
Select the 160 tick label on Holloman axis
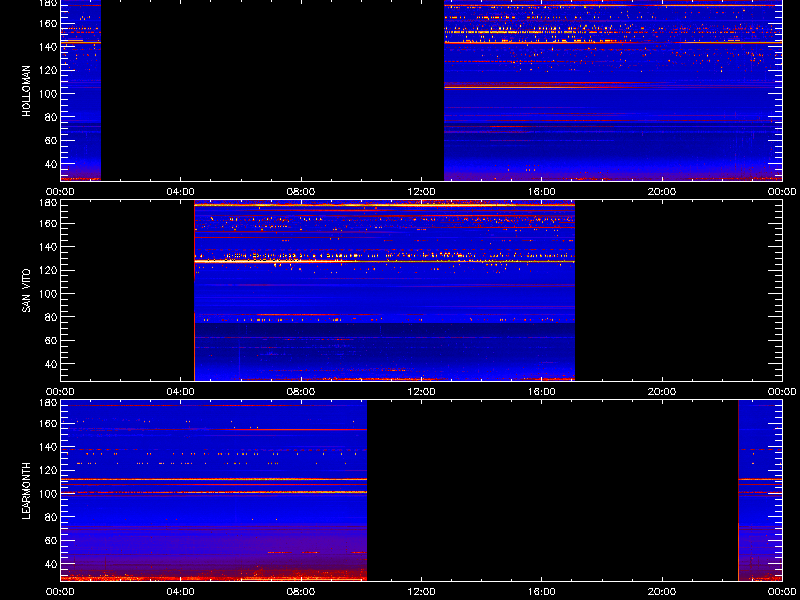coord(49,23)
